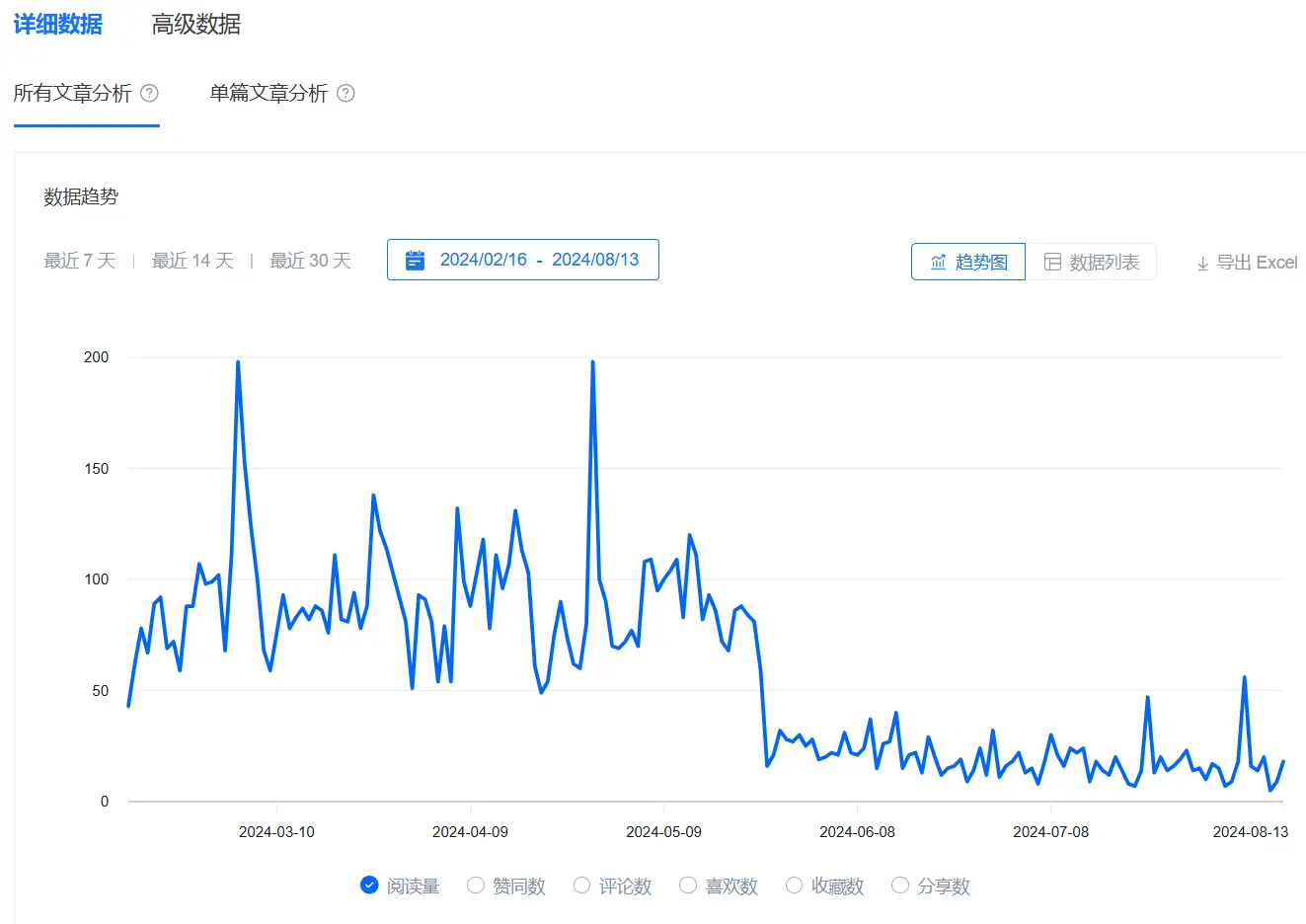Click the 2024-06-08 axis label
1306x924 pixels.
(857, 832)
